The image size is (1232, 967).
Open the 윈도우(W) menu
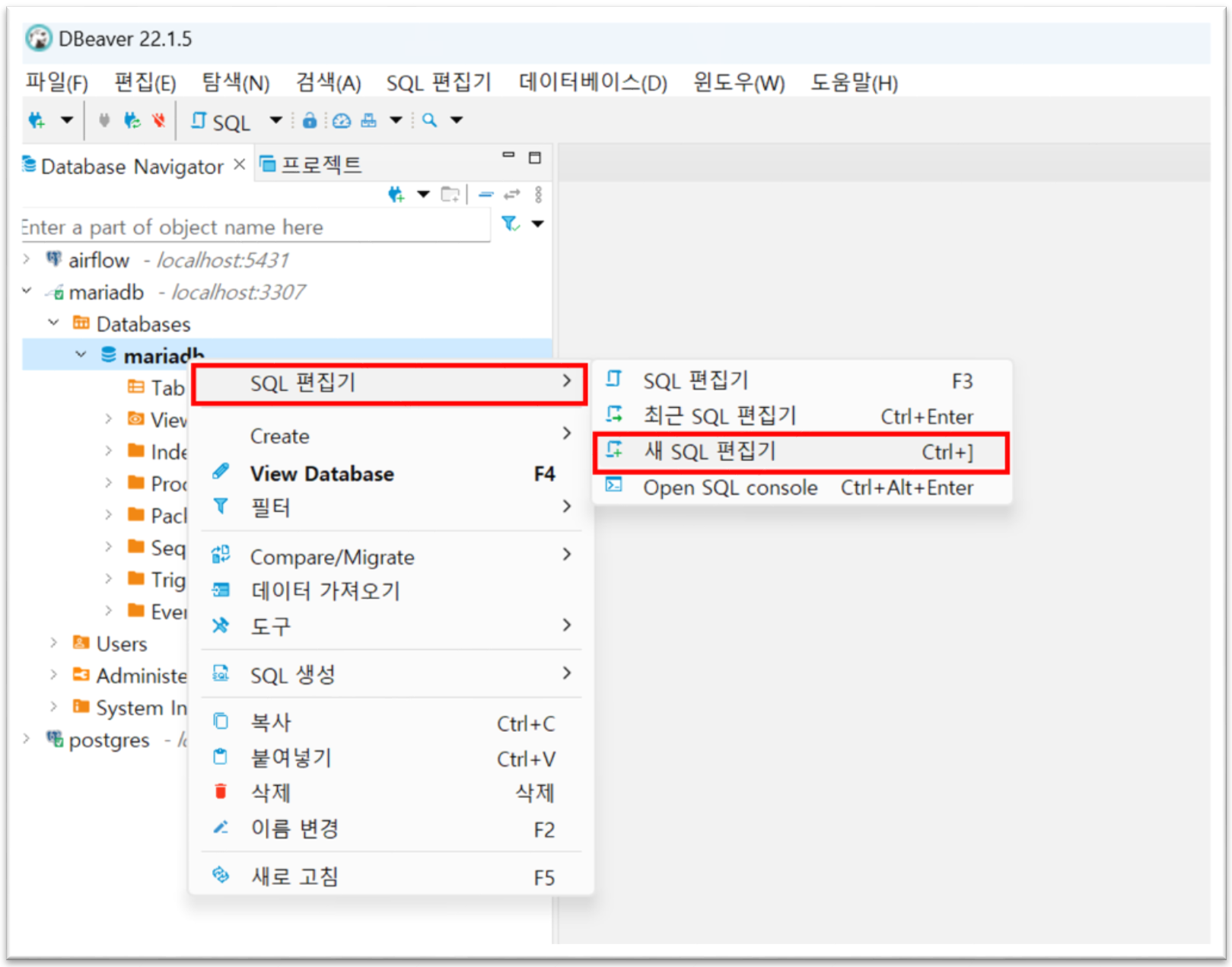pyautogui.click(x=739, y=82)
